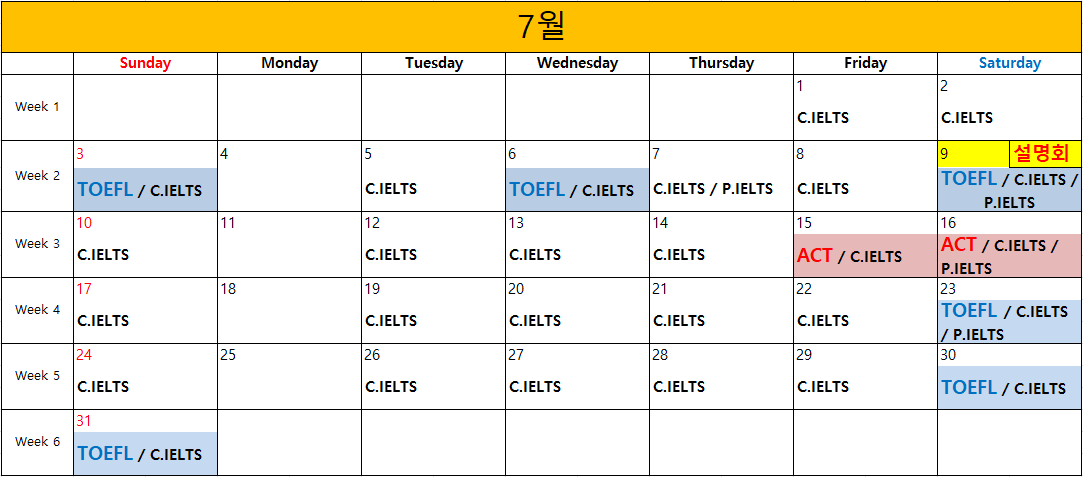Click the July 15 ACT / C.IELTS cell

[x=865, y=255]
